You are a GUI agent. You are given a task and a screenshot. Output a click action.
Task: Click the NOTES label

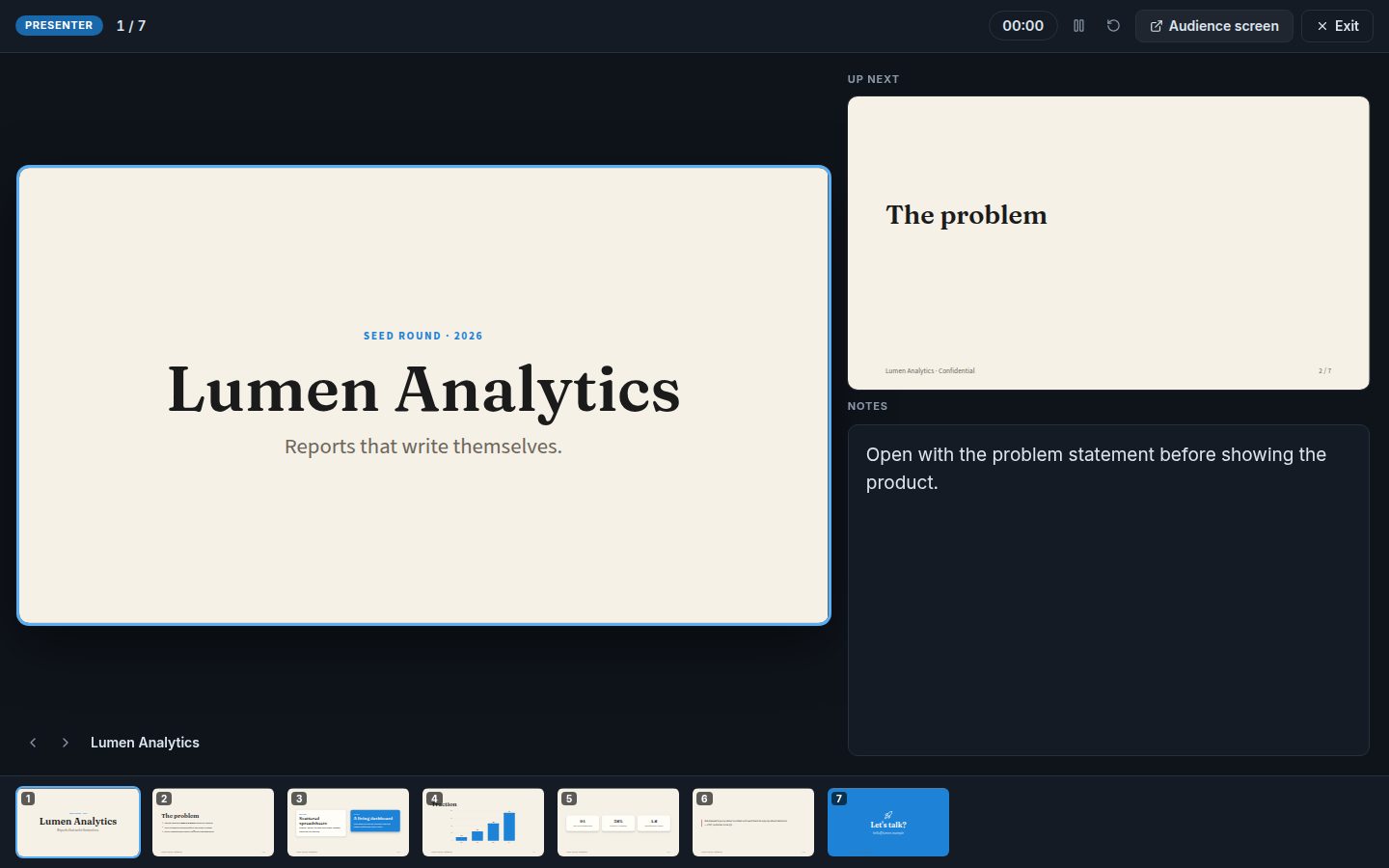tap(867, 406)
